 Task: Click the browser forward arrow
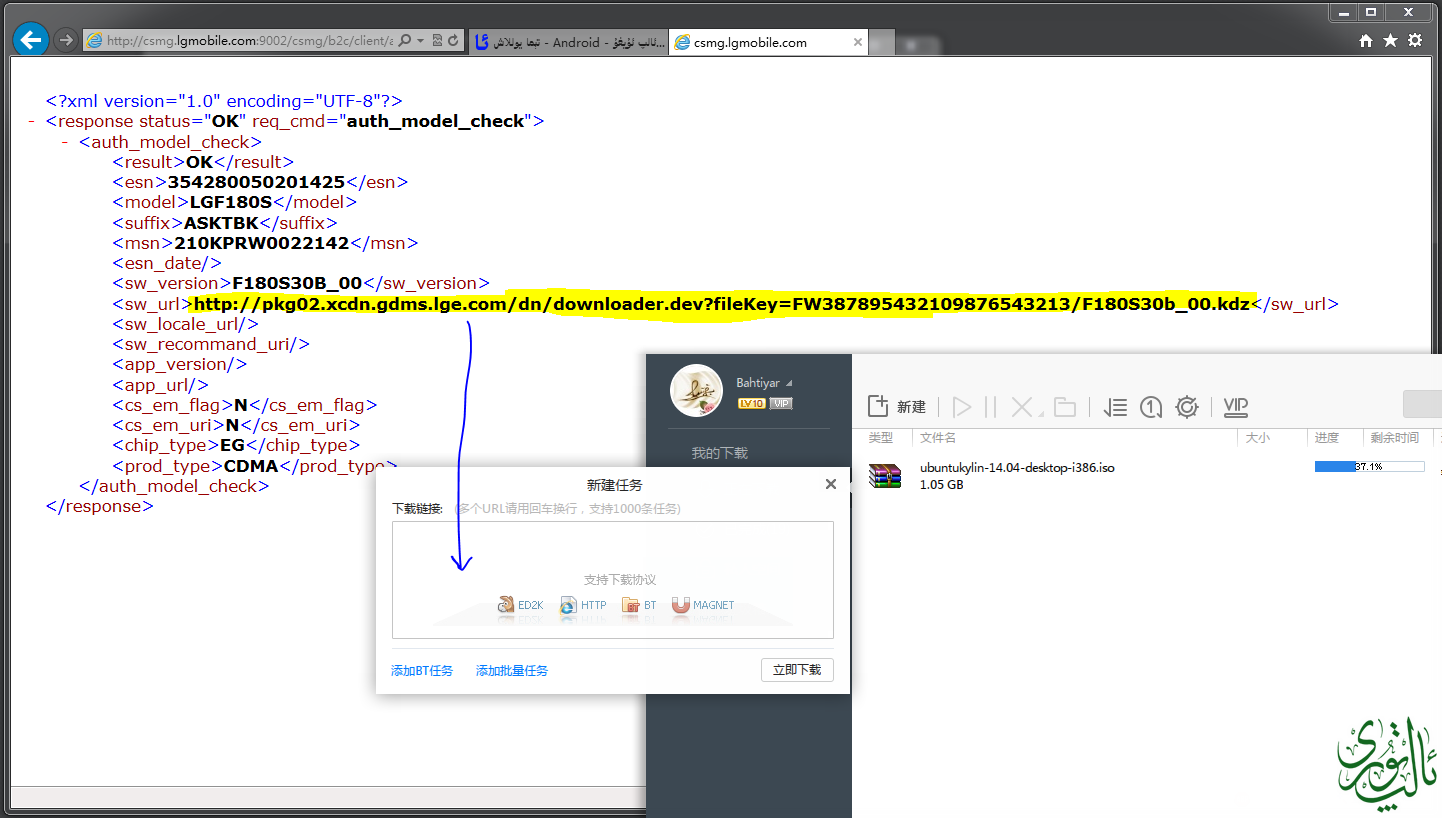click(66, 40)
